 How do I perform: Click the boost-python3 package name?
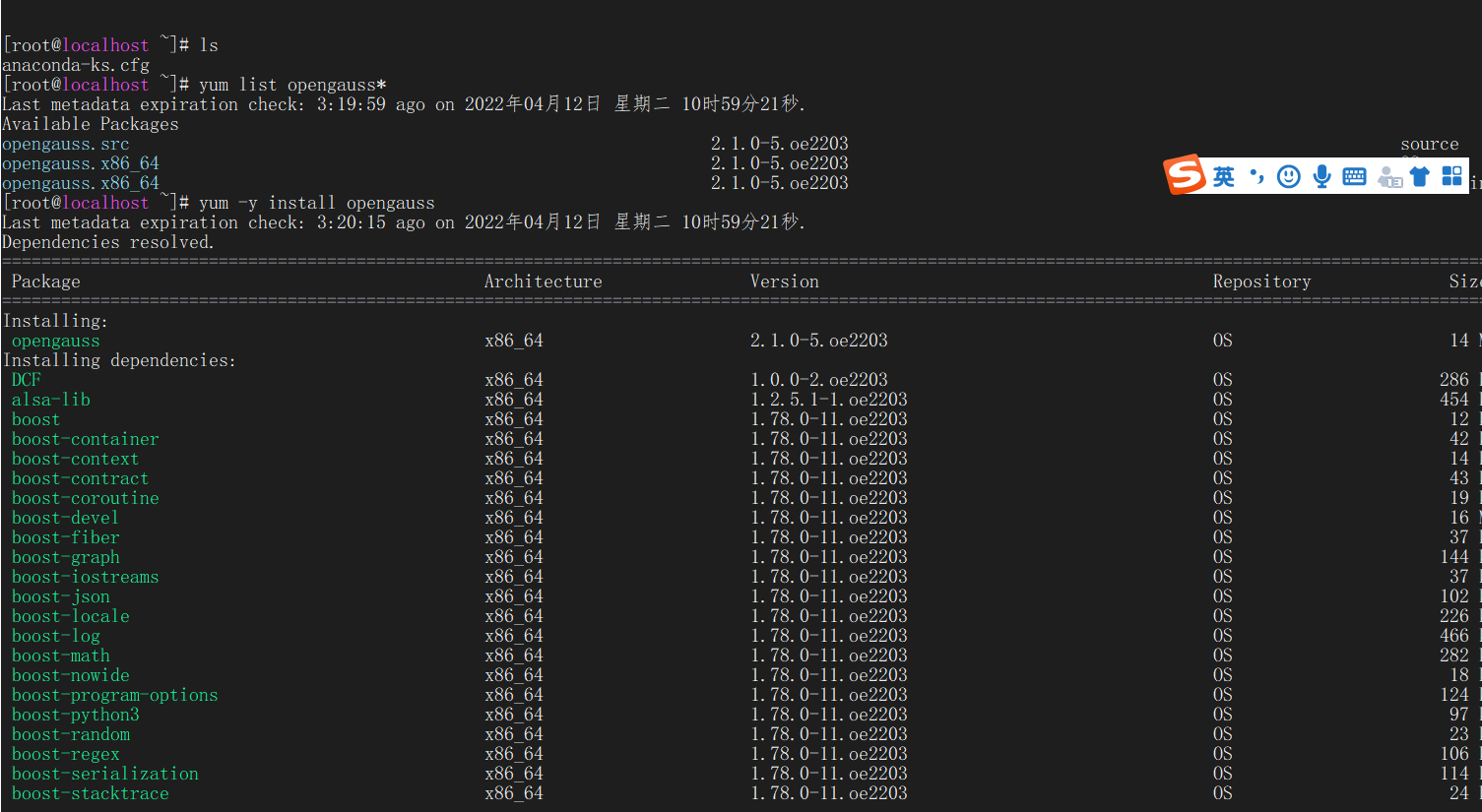pyautogui.click(x=75, y=714)
